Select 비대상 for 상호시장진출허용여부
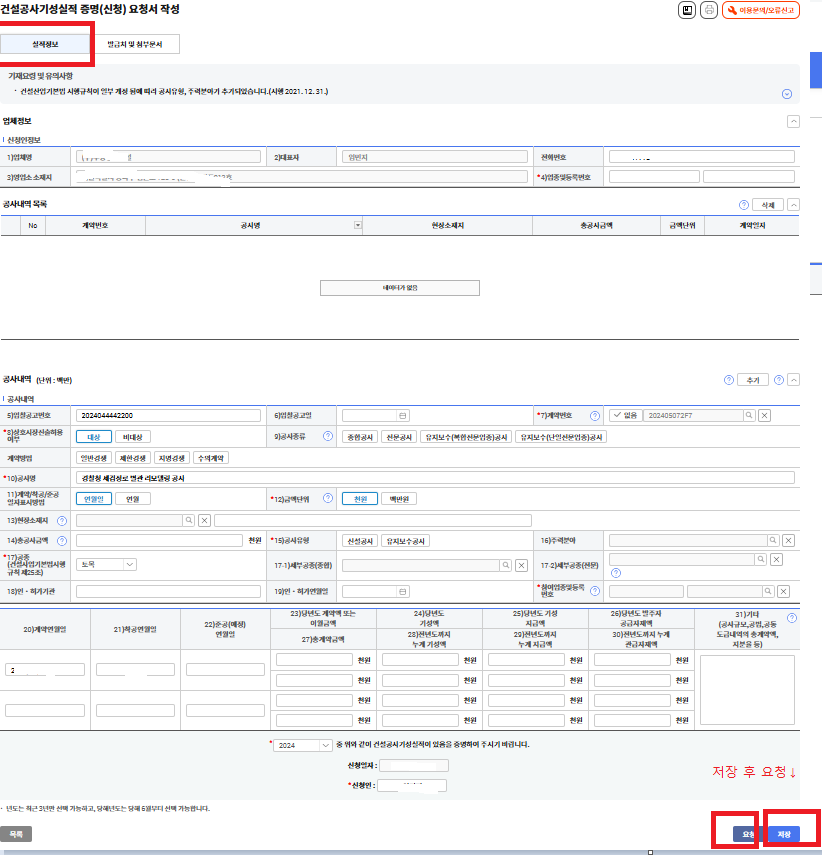Viewport: 822px width, 855px height. [x=133, y=437]
